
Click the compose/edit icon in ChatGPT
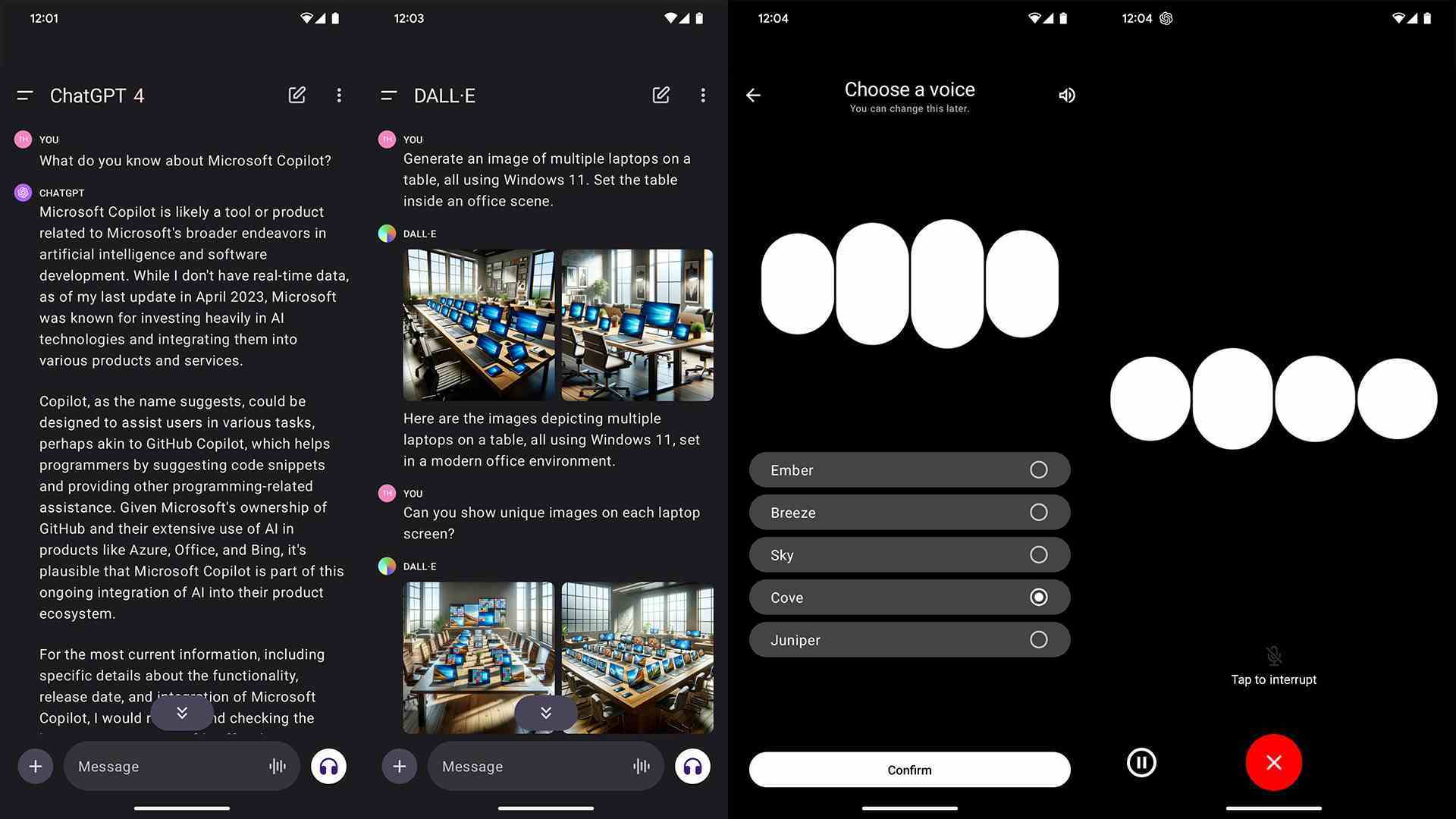tap(297, 95)
